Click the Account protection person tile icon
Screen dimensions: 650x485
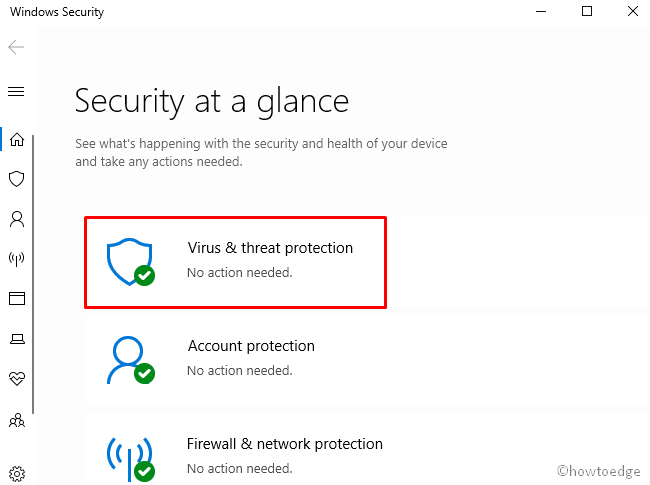[128, 358]
